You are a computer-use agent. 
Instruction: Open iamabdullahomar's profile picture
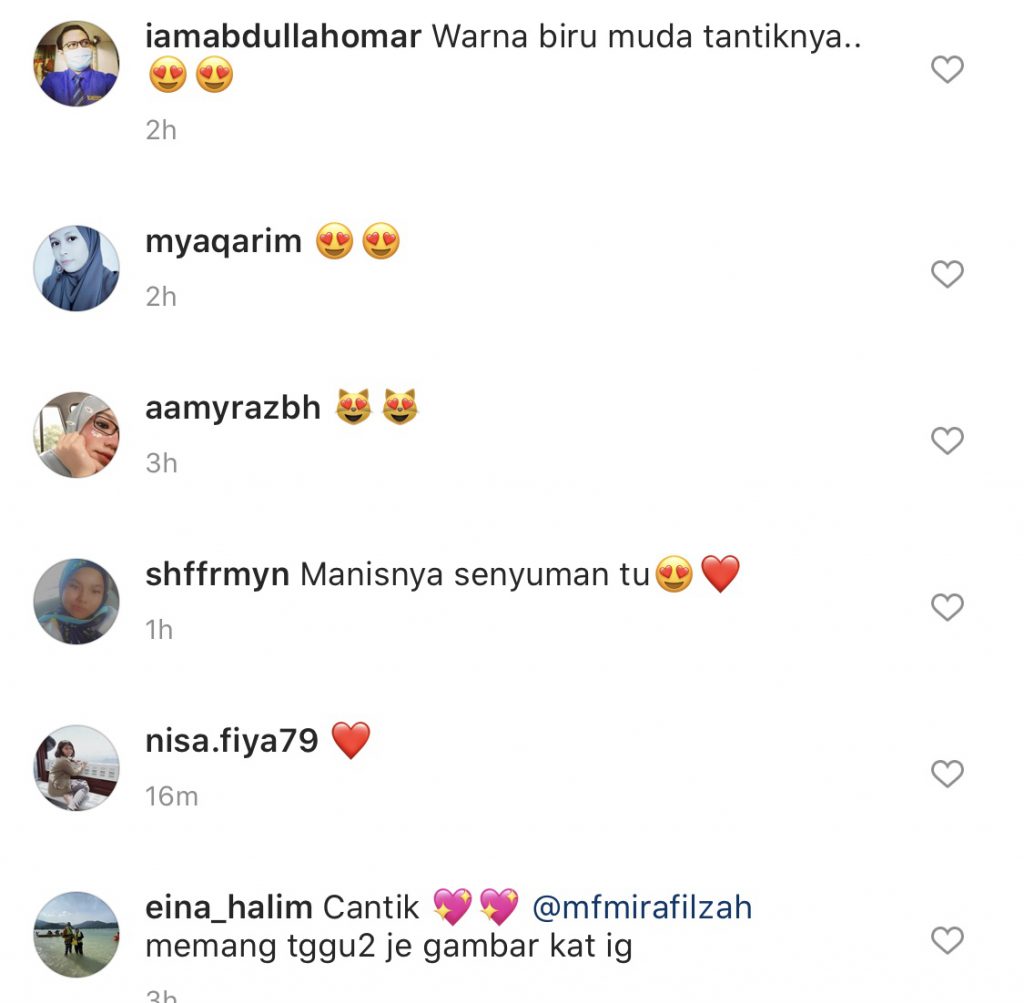76,63
